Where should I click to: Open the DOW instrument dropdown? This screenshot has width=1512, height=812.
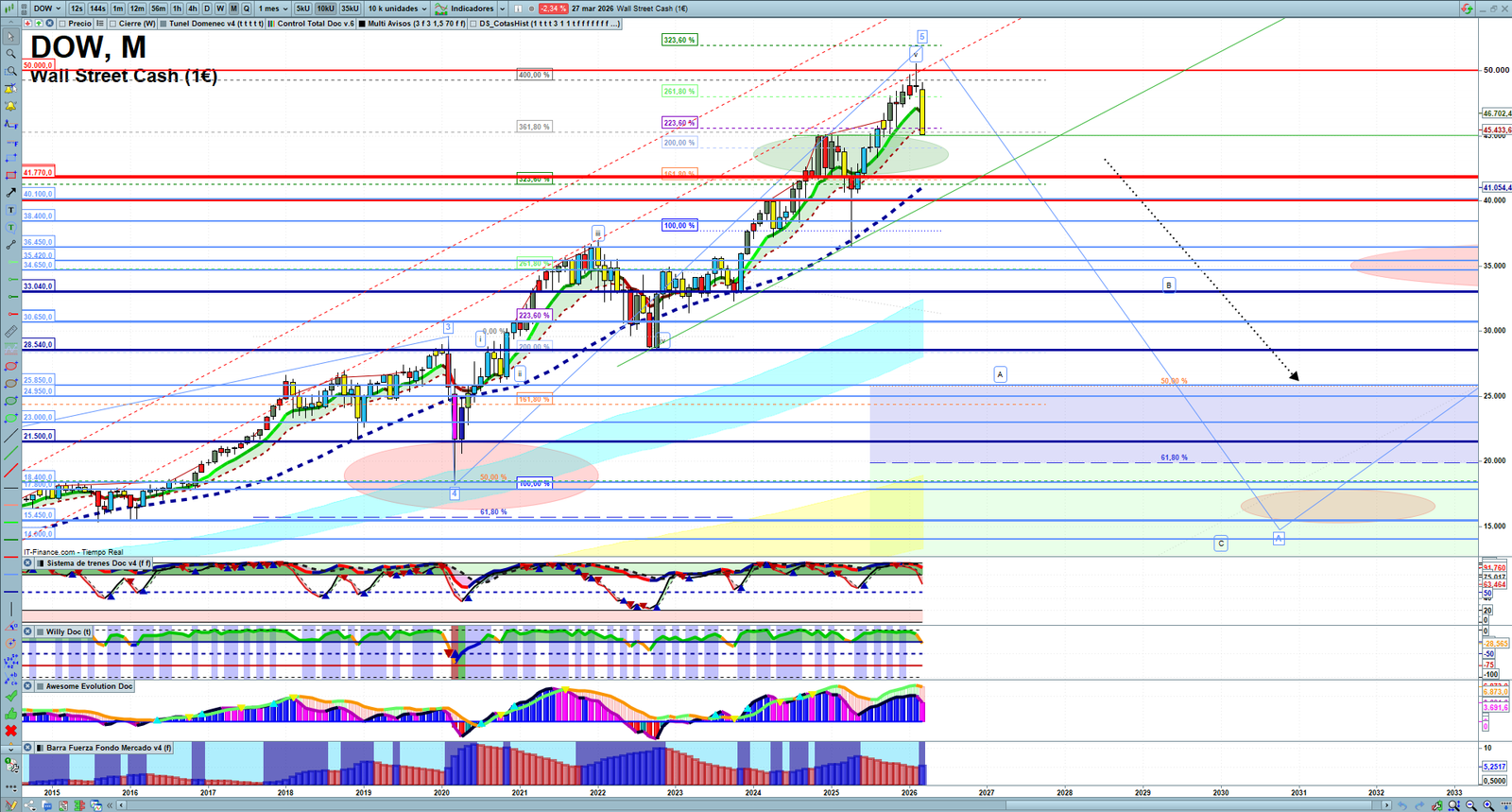point(47,9)
